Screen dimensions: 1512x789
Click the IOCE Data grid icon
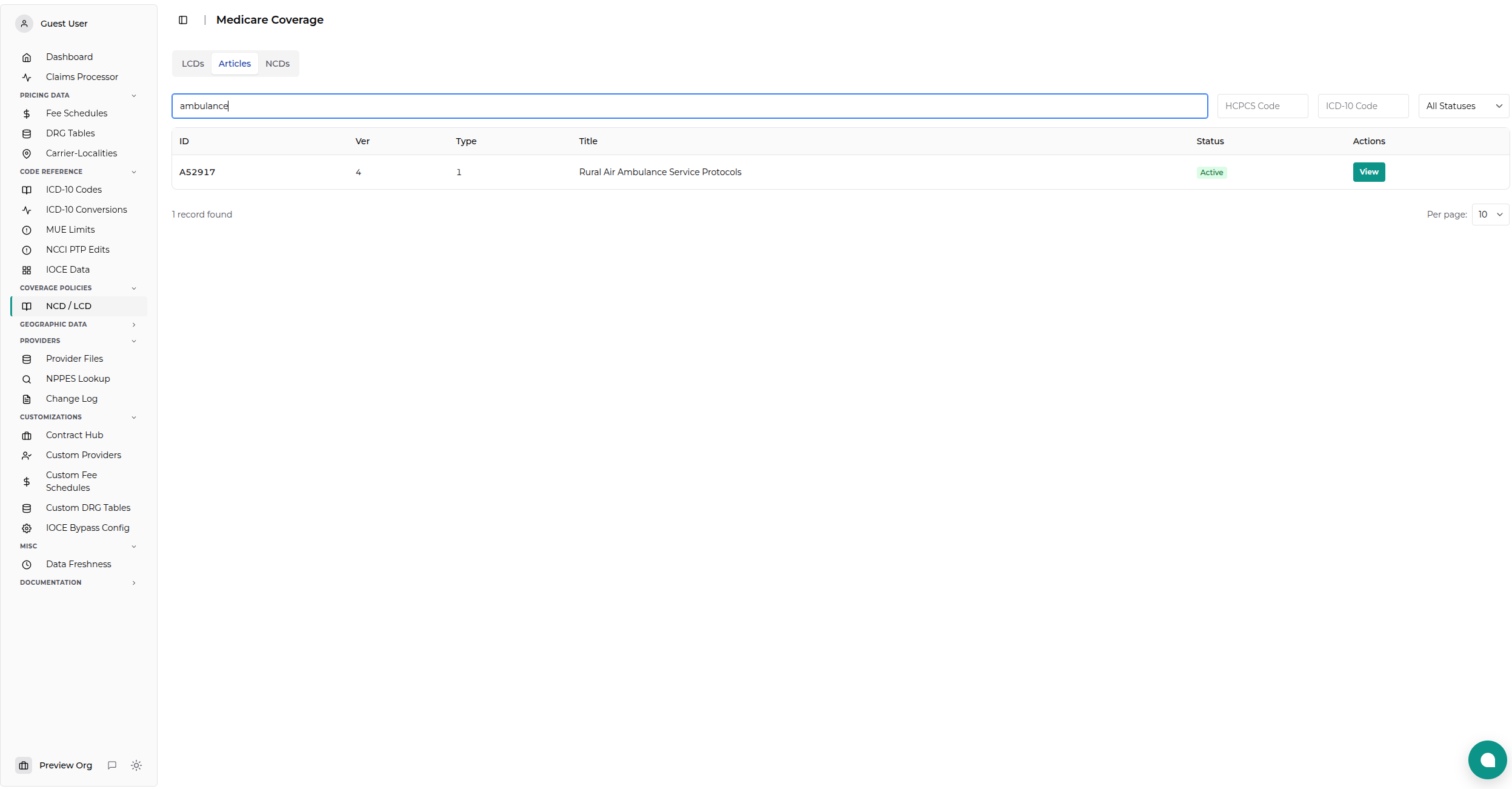point(27,270)
